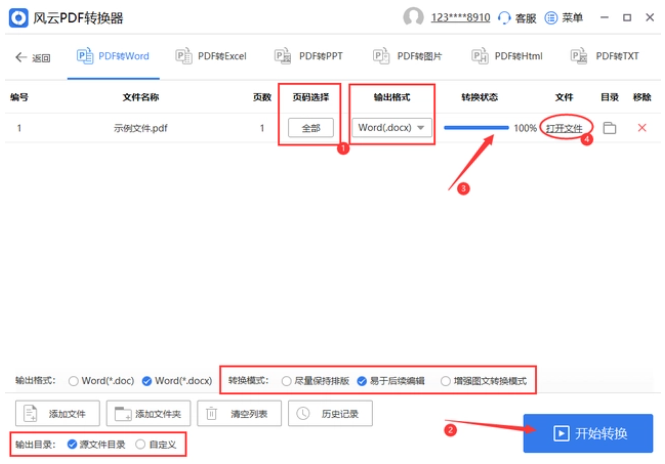
Task: Click the PDF转图片 tab icon
Action: 381,56
